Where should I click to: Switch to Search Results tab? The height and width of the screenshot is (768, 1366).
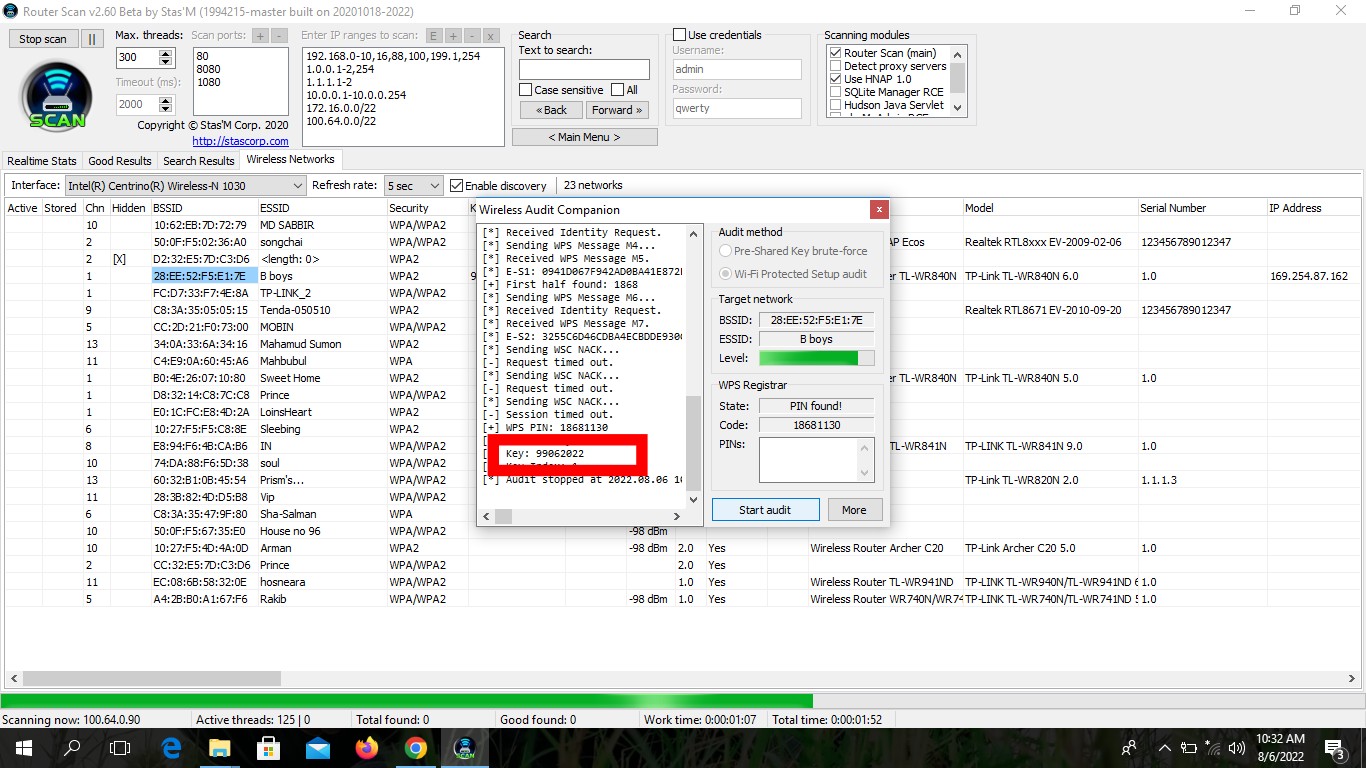coord(198,160)
